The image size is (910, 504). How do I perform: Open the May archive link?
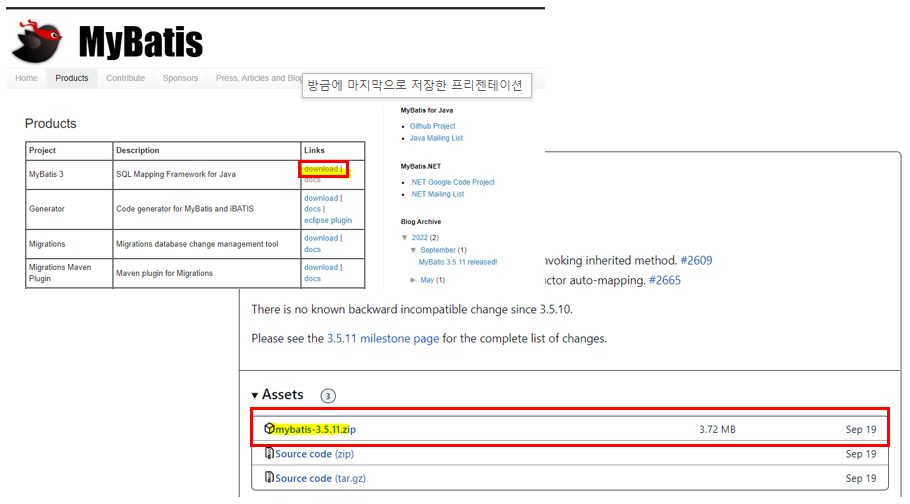pos(427,280)
